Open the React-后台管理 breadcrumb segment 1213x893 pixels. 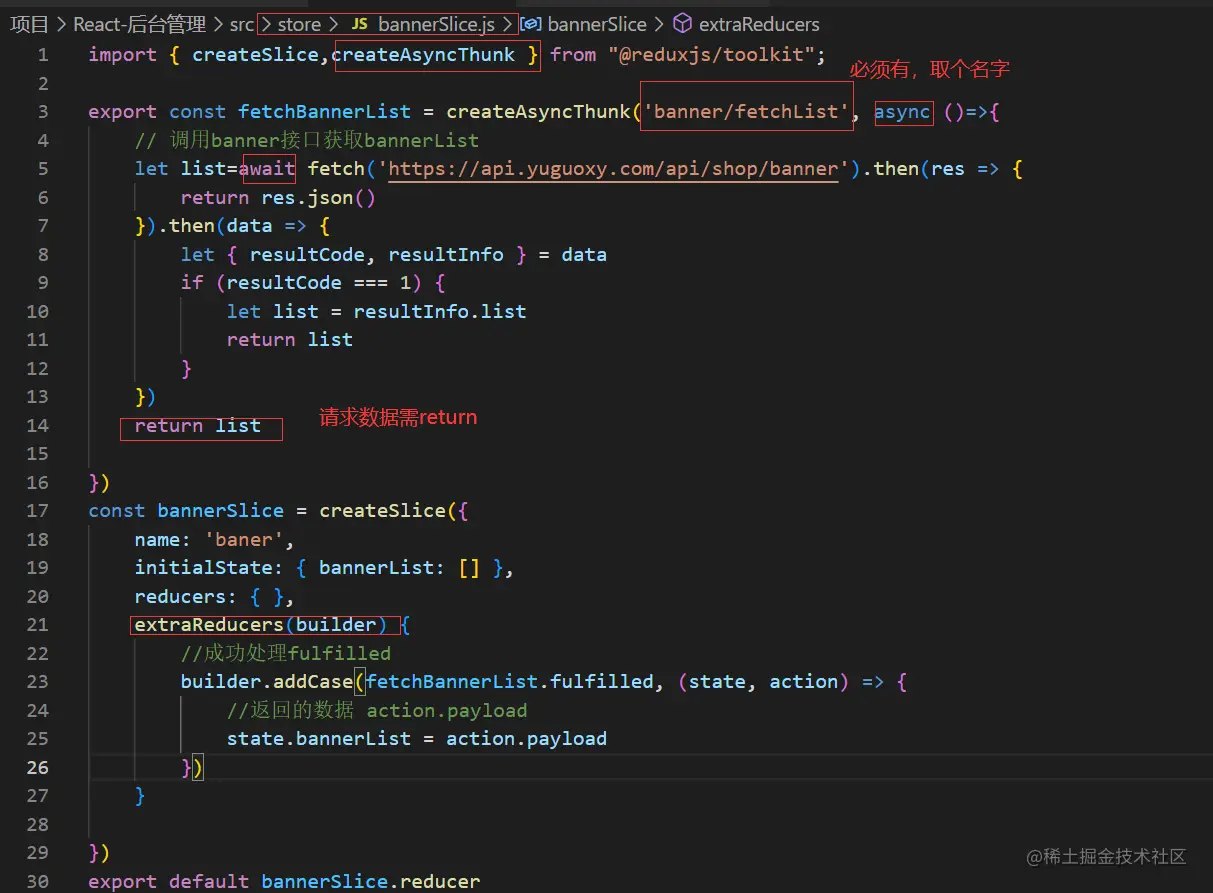pyautogui.click(x=139, y=24)
